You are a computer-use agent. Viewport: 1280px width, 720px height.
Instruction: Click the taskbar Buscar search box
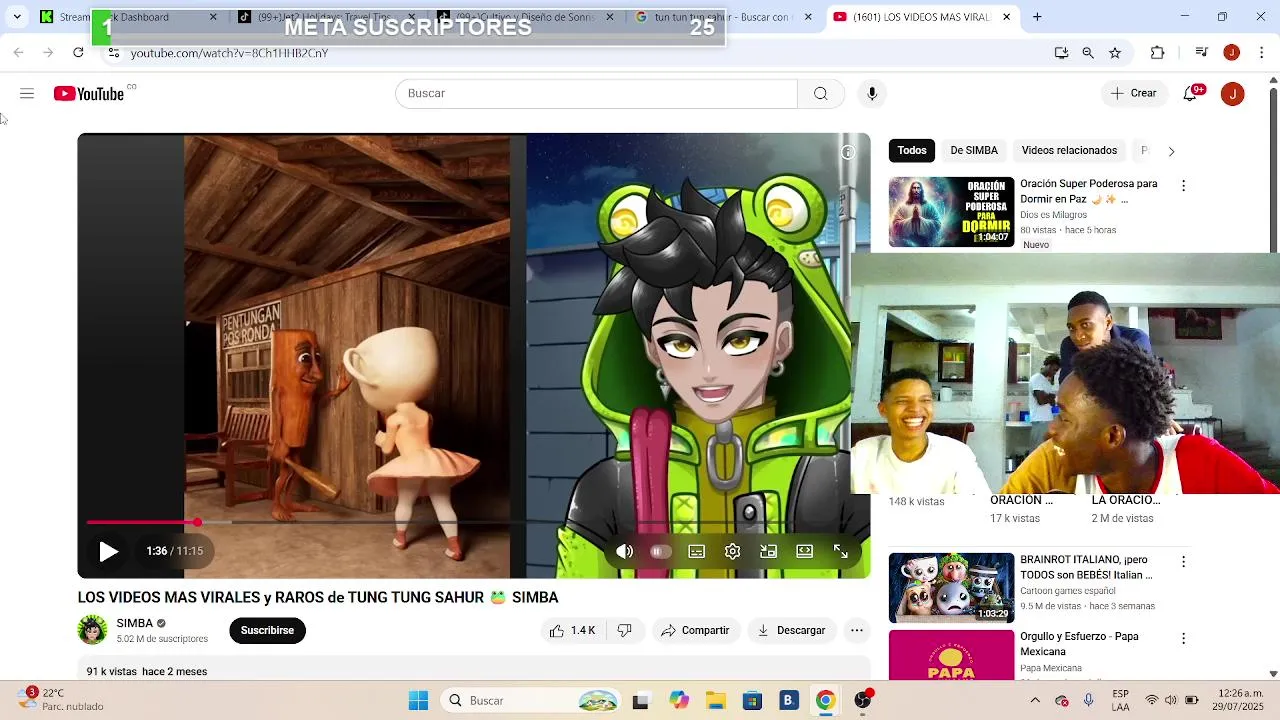(533, 700)
